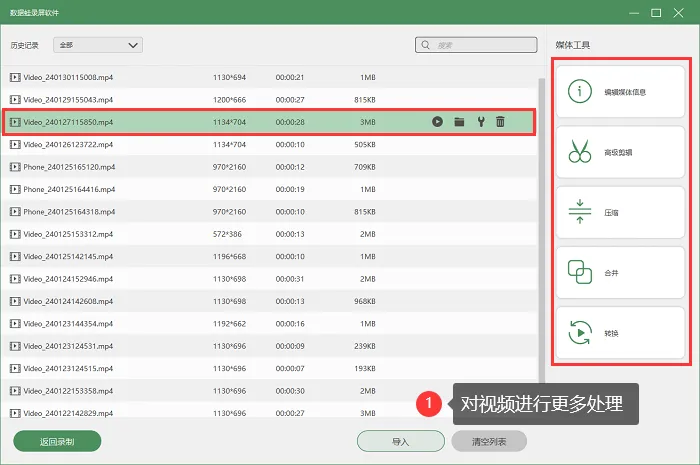Open folder location of Video_240127115850.mp4
The height and width of the screenshot is (465, 700).
coord(459,122)
